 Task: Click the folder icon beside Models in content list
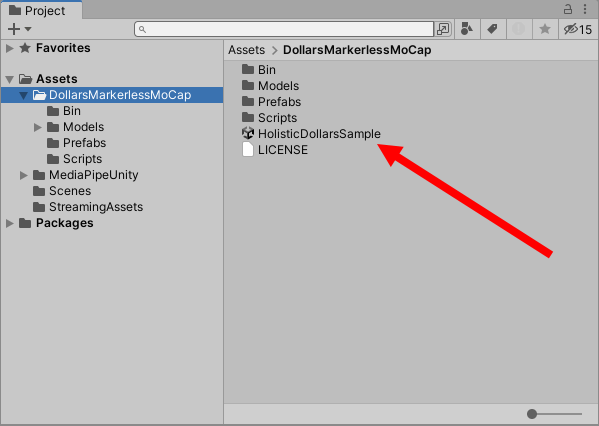pos(248,85)
